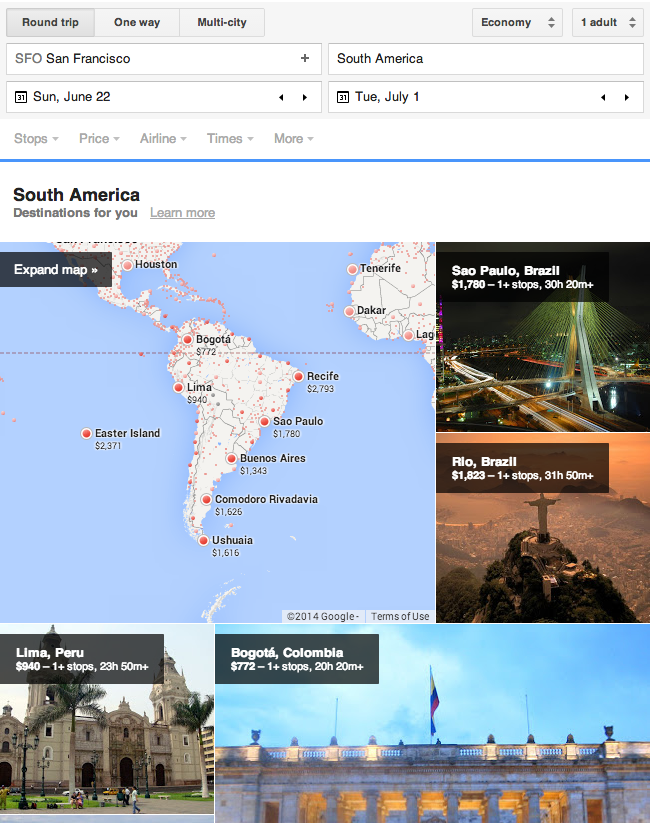652x823 pixels.
Task: Expand the Stops filter
Action: (x=36, y=138)
